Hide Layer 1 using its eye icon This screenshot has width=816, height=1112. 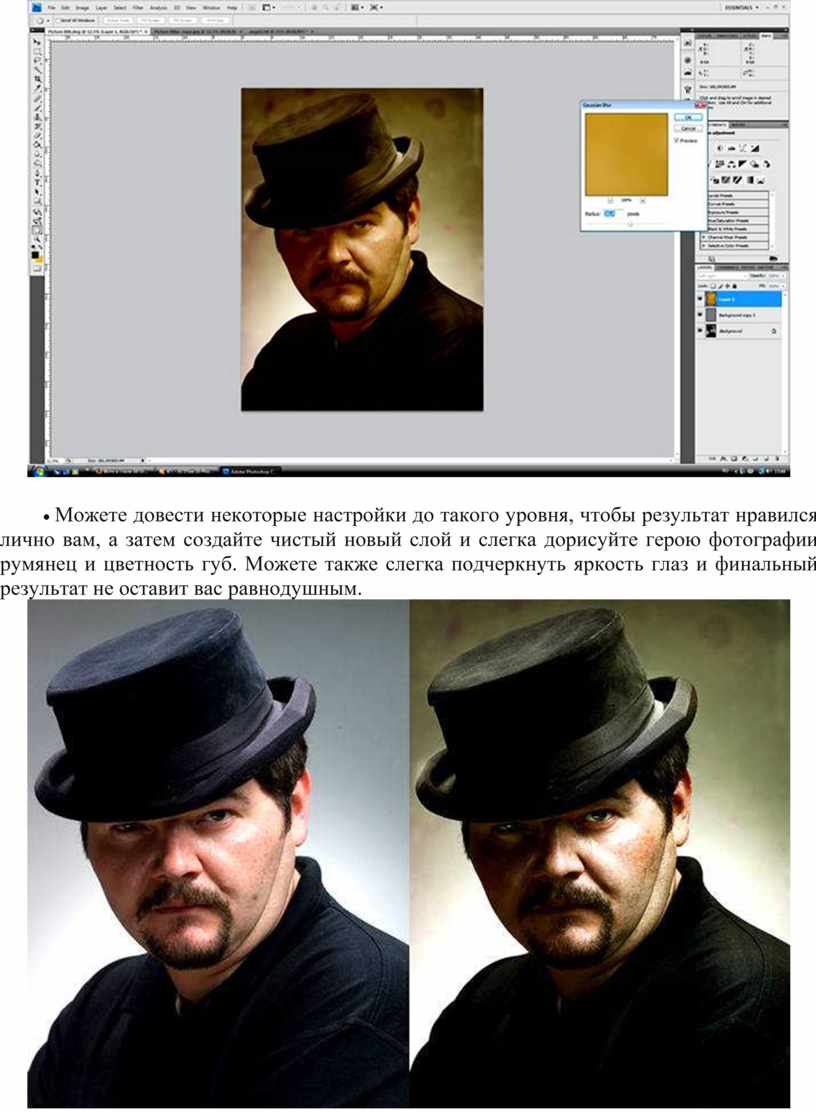pos(700,300)
